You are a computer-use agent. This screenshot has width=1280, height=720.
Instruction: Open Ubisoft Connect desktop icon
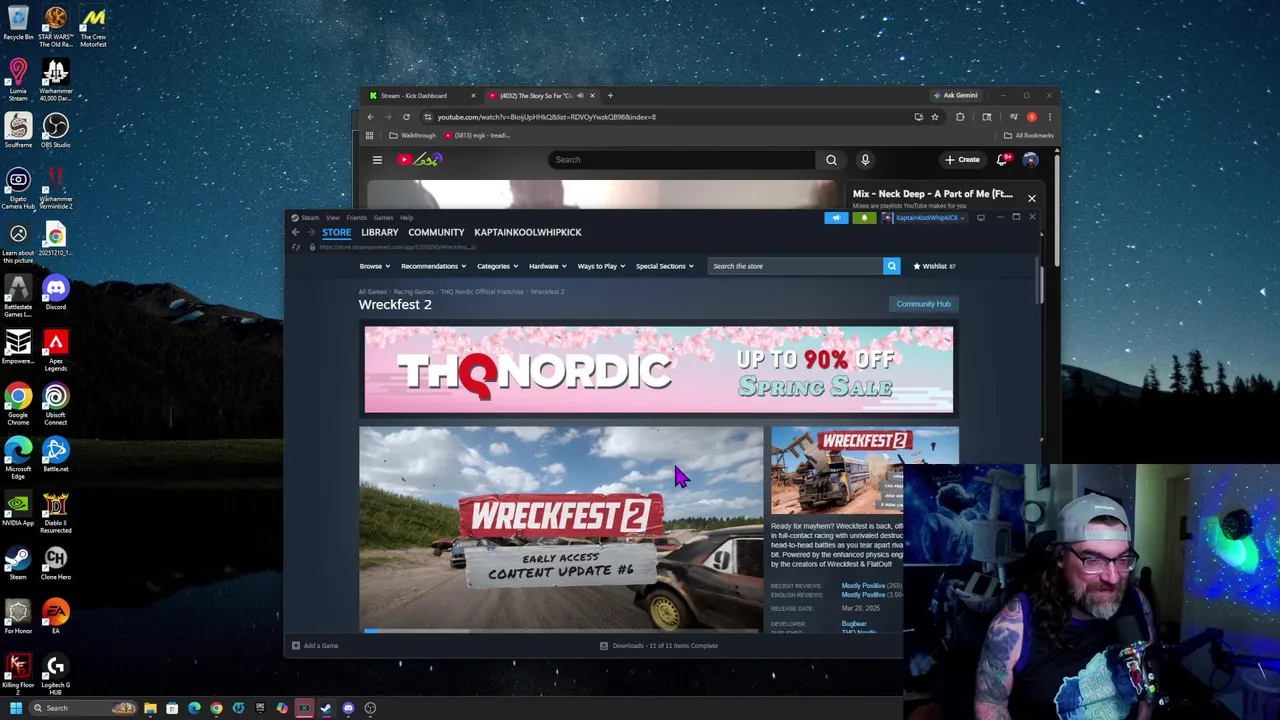pyautogui.click(x=56, y=404)
